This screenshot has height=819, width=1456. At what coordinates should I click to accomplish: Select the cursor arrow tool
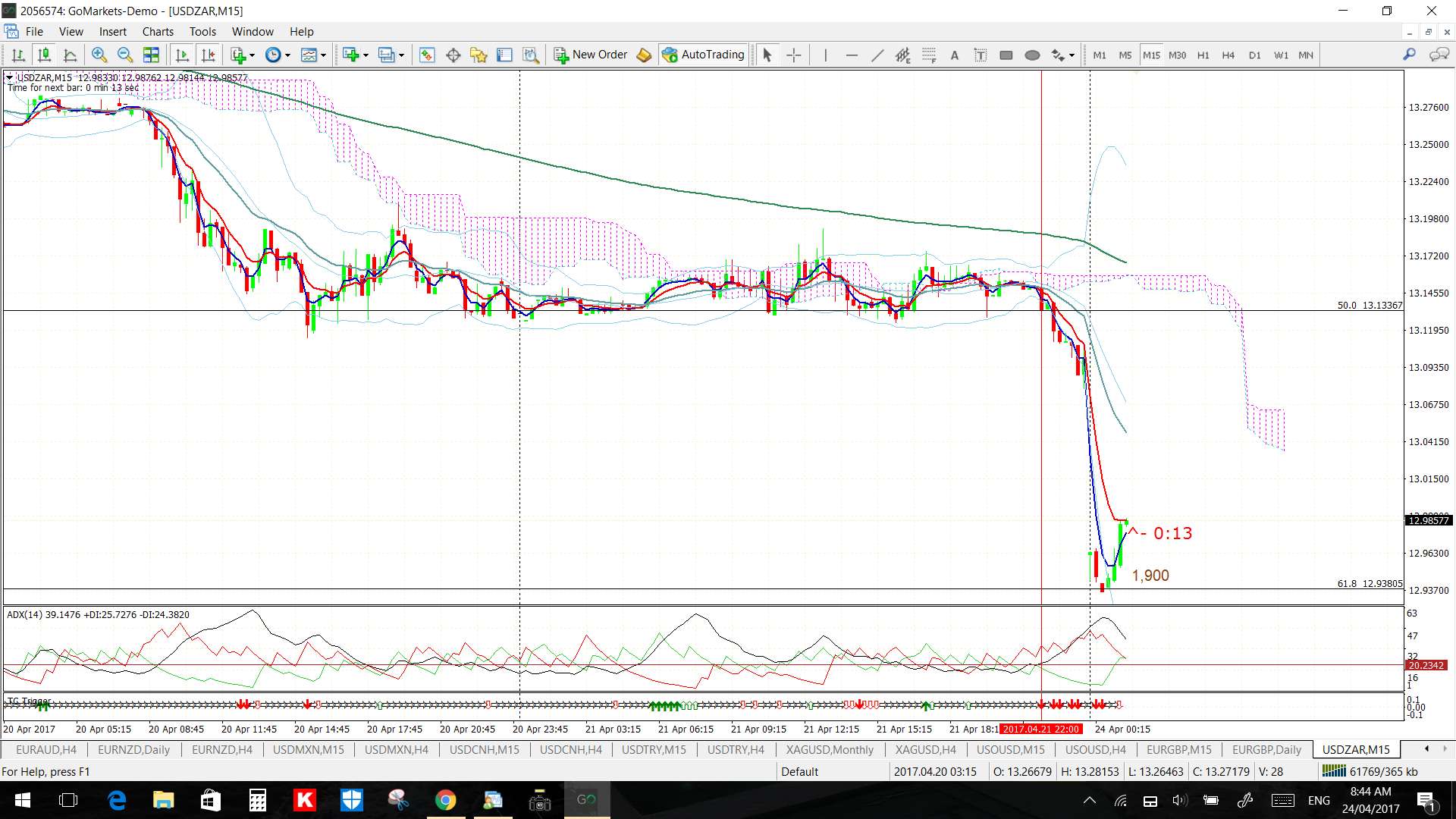(767, 55)
